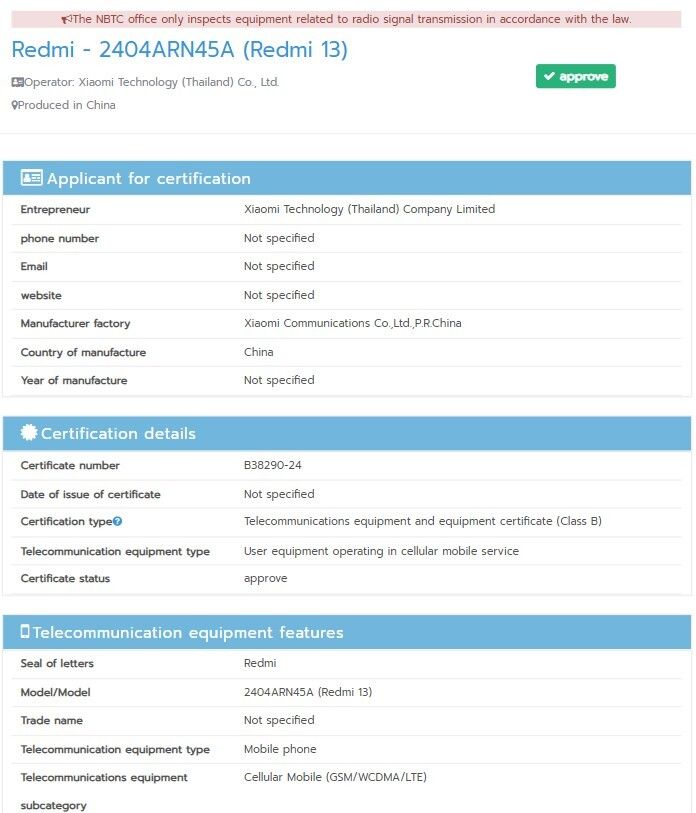Click the Xiaomi Communications Co.,Ltd.,P.R.China factory value
Viewport: 696px width, 813px height.
353,323
